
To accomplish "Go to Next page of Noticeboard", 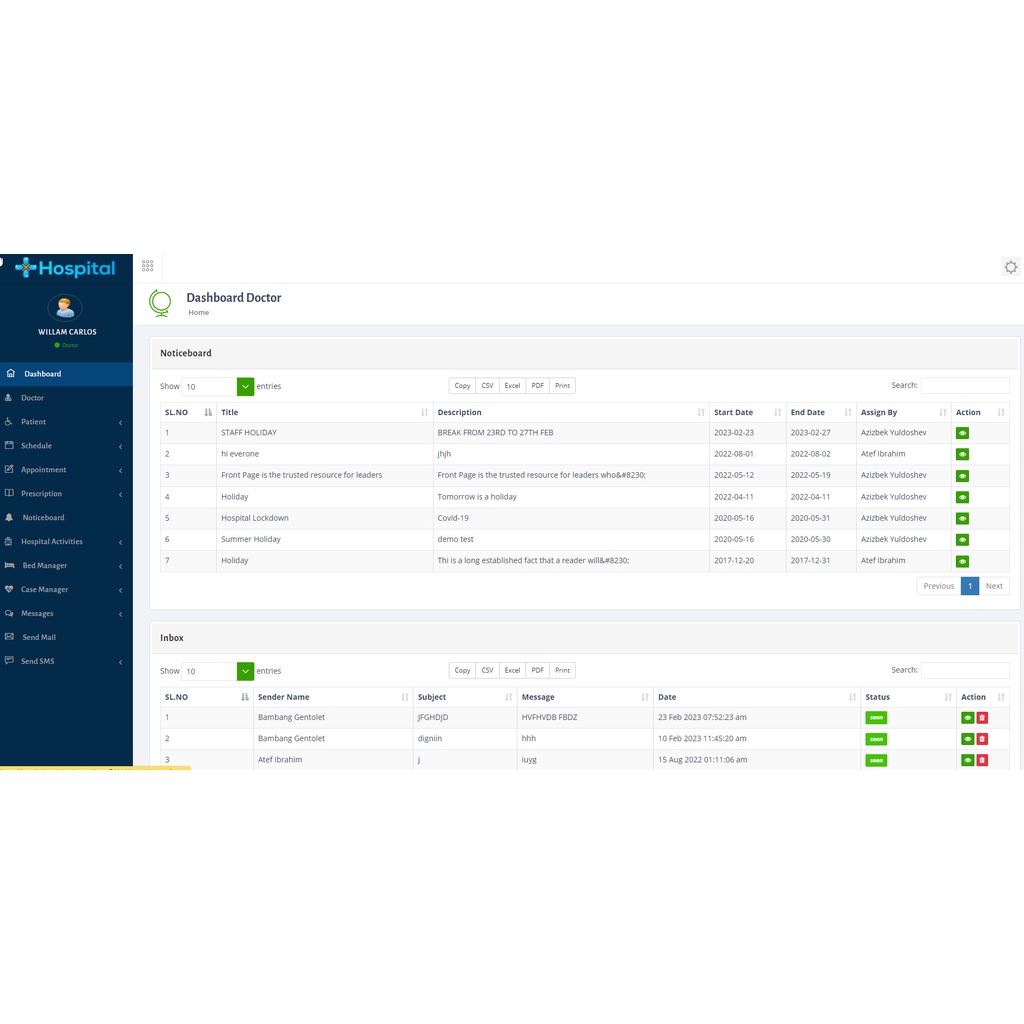I will click(x=993, y=586).
